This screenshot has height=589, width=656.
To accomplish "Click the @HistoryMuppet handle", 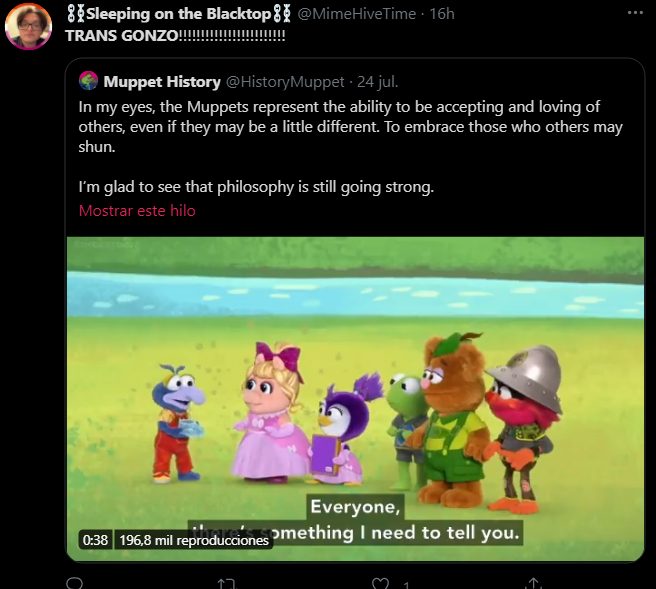I will [x=285, y=81].
